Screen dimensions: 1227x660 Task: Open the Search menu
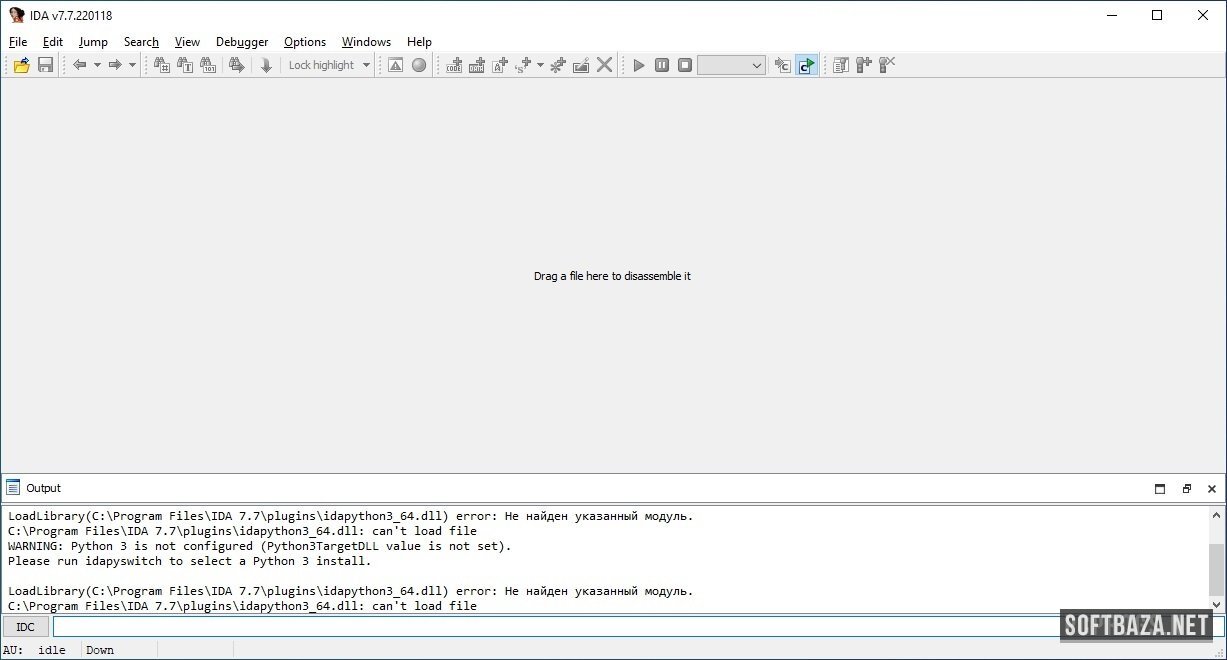[x=141, y=42]
